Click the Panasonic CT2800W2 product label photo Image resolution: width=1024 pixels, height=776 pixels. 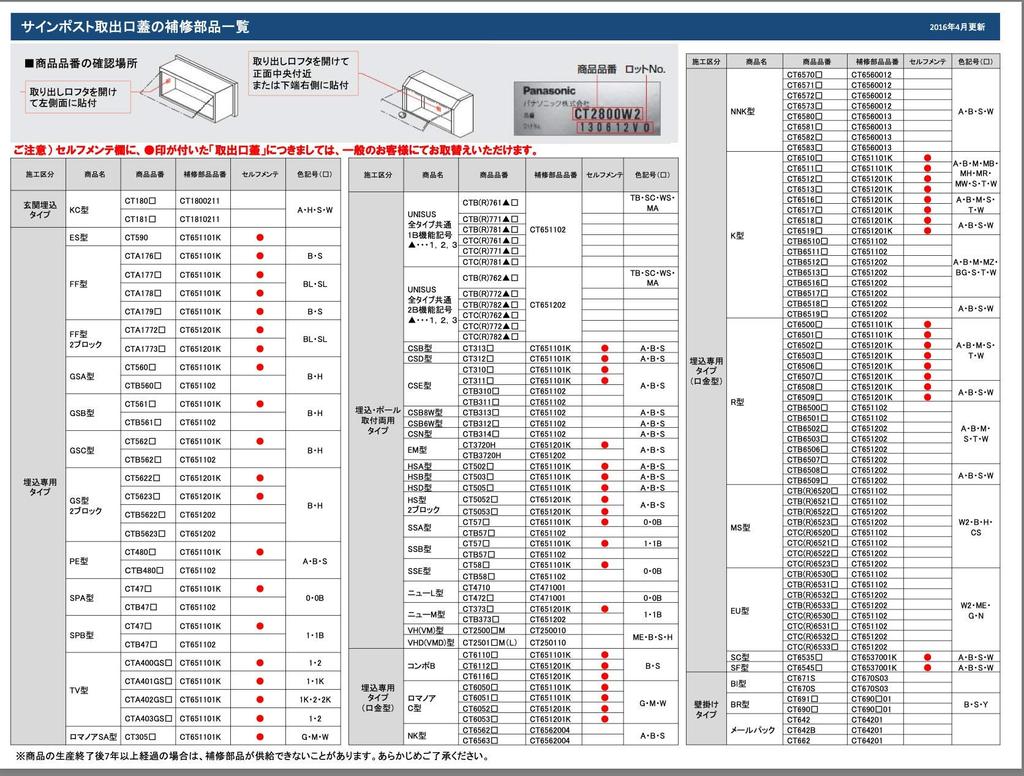pyautogui.click(x=587, y=108)
